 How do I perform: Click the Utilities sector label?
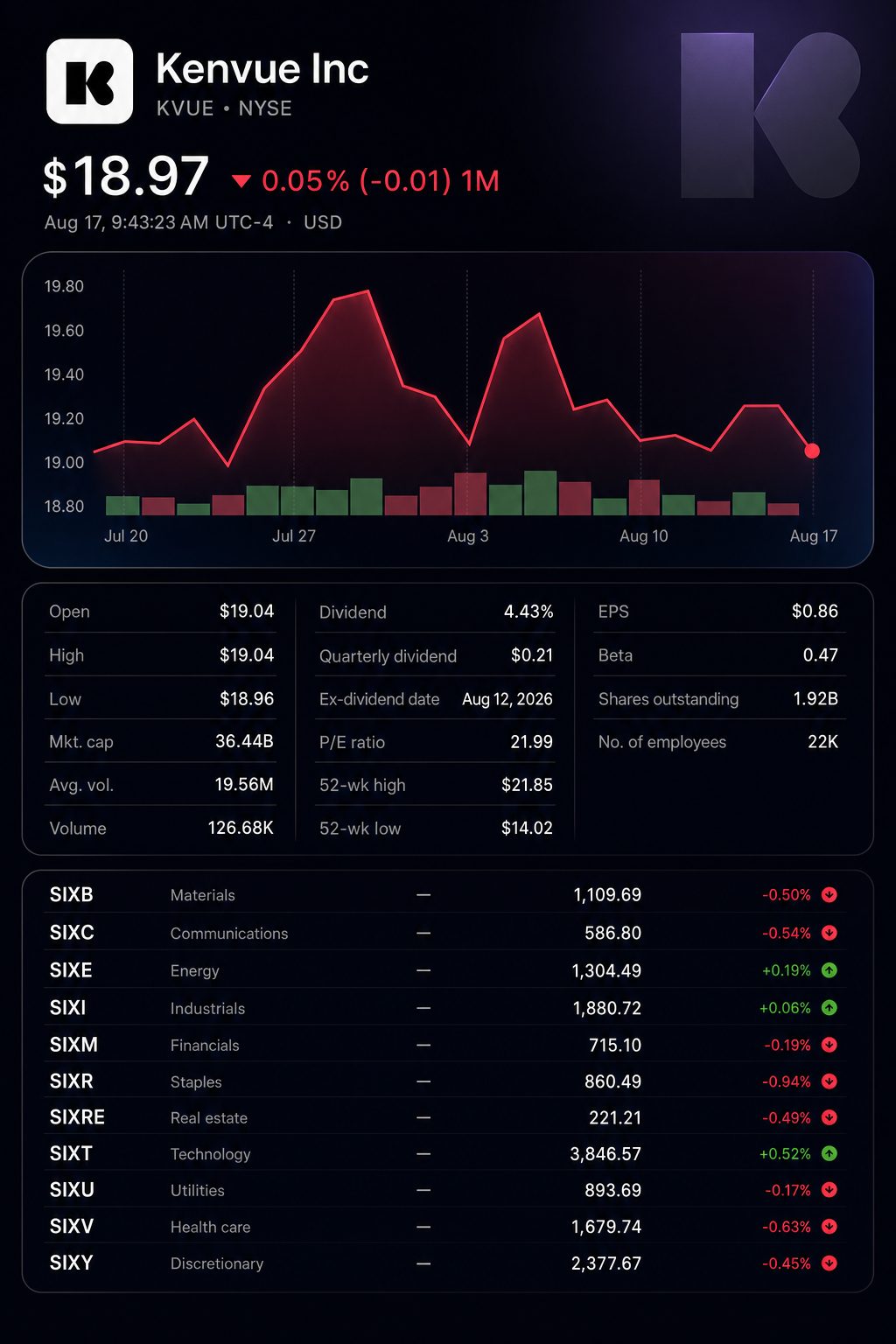pyautogui.click(x=198, y=1190)
